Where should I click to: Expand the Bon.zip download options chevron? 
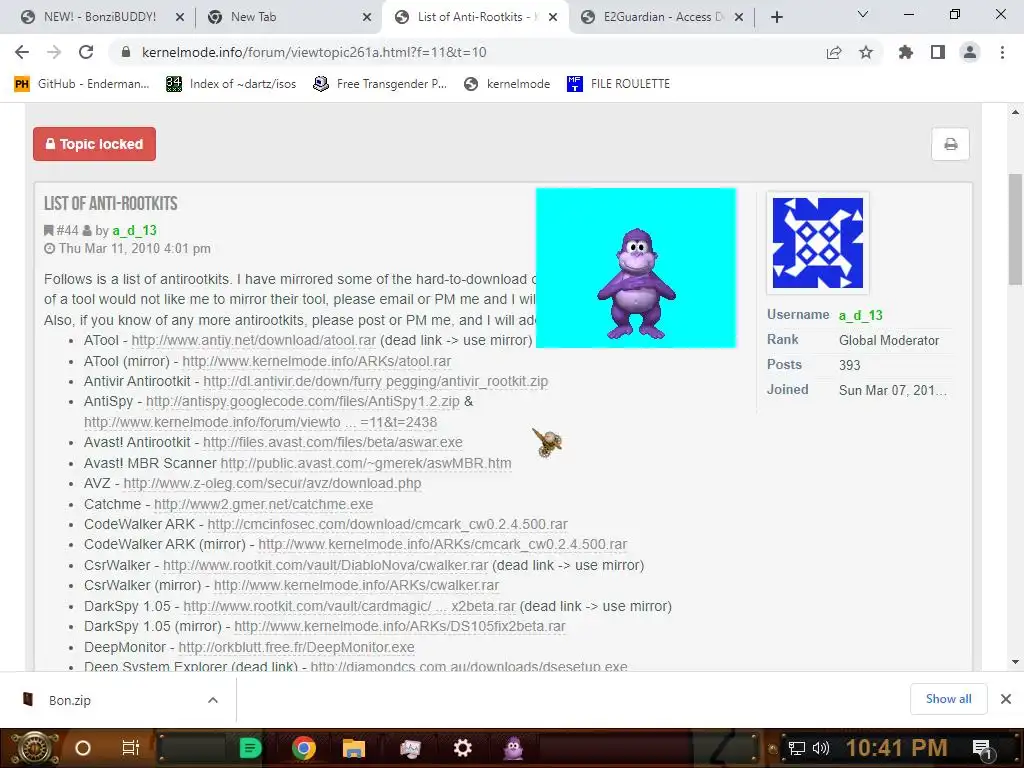[212, 700]
